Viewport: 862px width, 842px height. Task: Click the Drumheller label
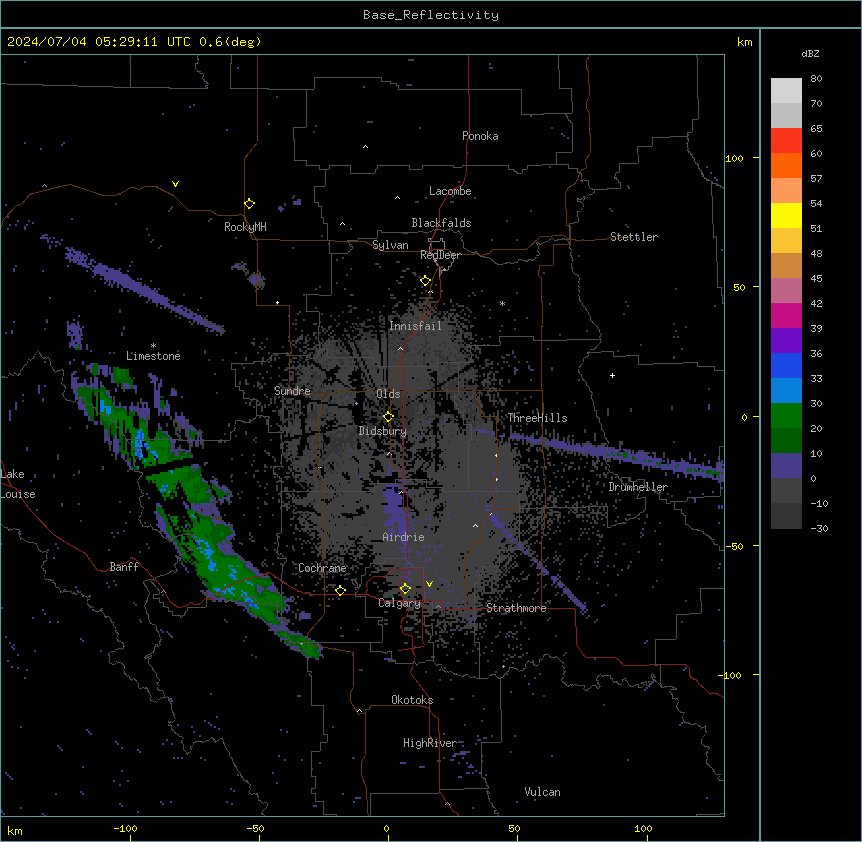tap(638, 487)
